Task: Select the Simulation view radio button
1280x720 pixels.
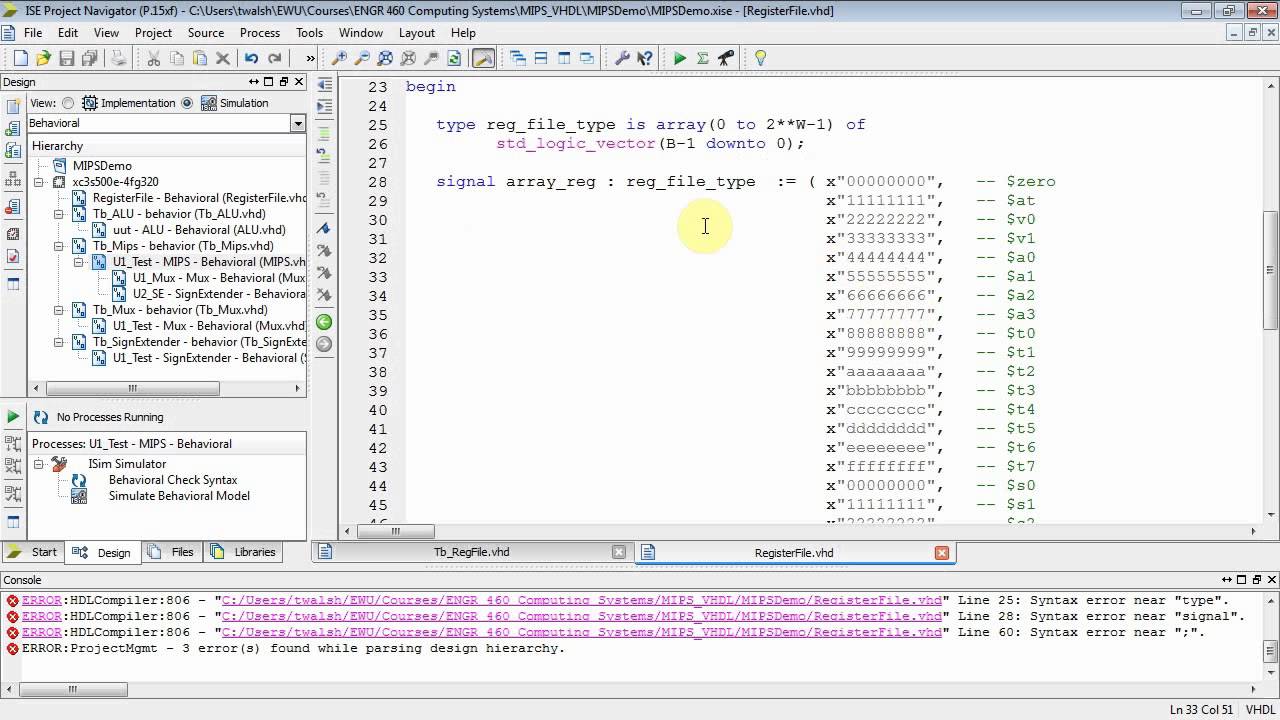Action: click(187, 103)
